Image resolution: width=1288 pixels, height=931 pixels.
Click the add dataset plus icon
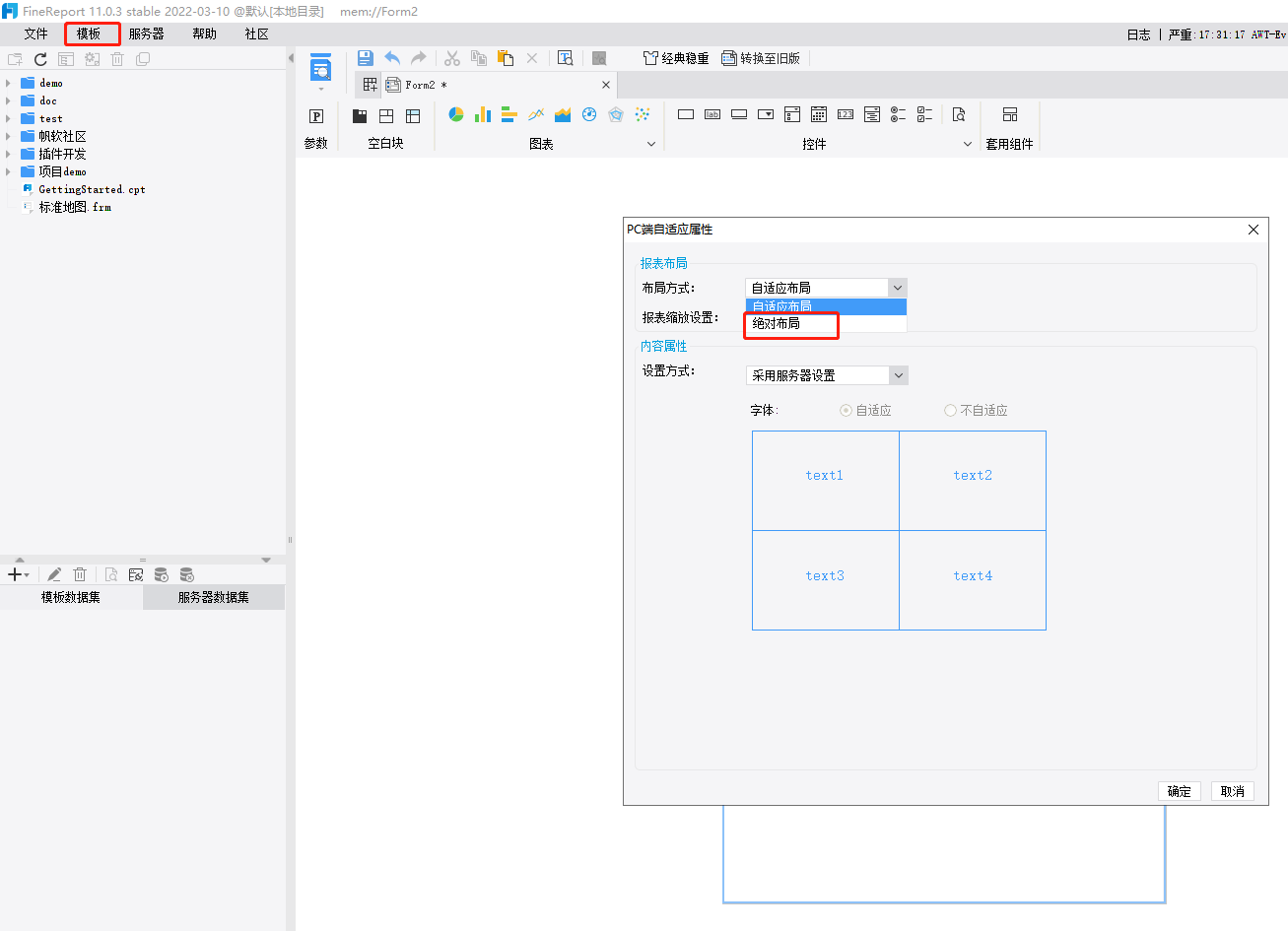pyautogui.click(x=15, y=574)
